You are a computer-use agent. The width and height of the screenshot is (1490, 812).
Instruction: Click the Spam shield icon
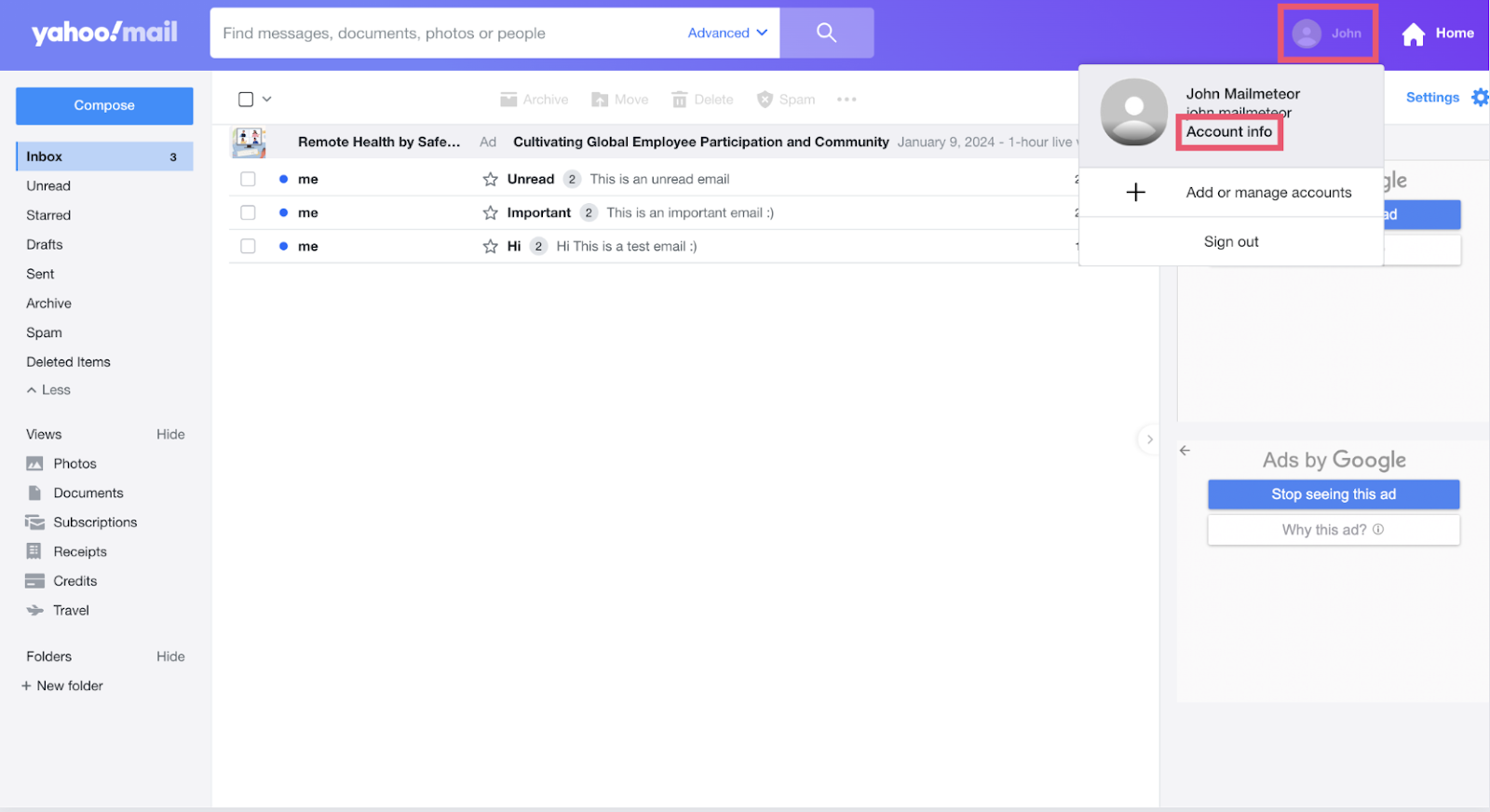[765, 100]
